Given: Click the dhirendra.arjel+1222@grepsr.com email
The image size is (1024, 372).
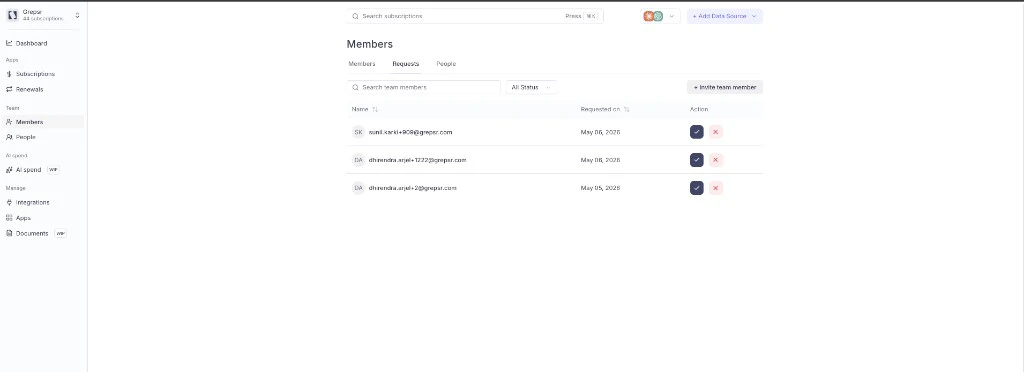Looking at the screenshot, I should click(417, 160).
